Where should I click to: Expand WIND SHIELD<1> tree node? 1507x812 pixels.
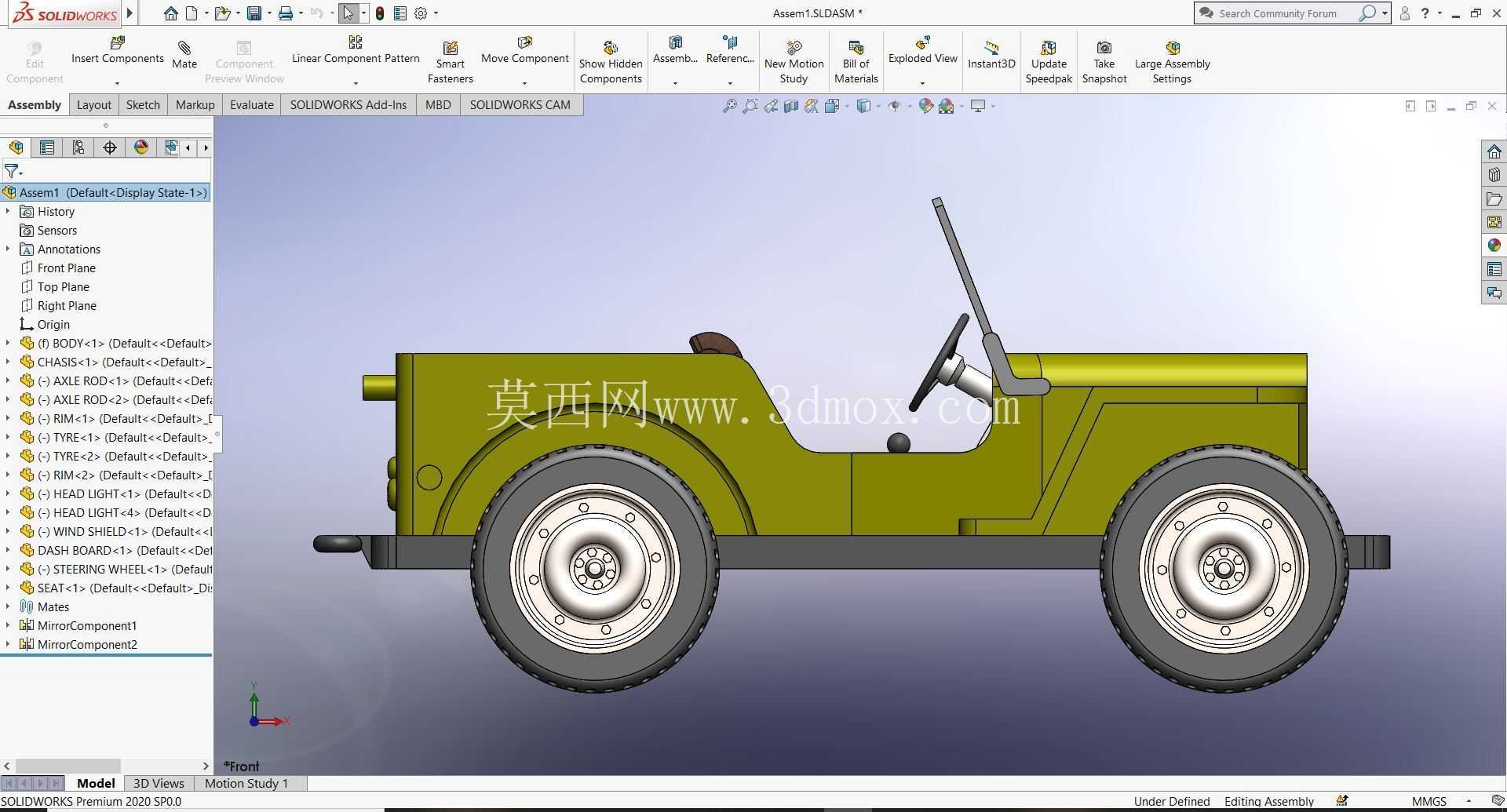tap(8, 531)
